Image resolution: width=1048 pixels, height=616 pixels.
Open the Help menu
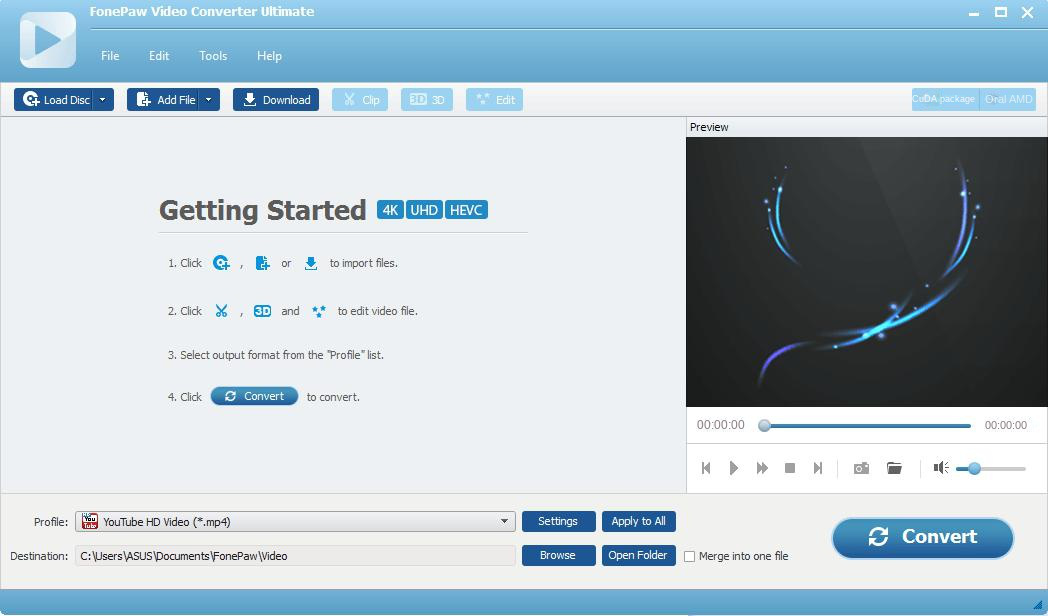tap(269, 56)
